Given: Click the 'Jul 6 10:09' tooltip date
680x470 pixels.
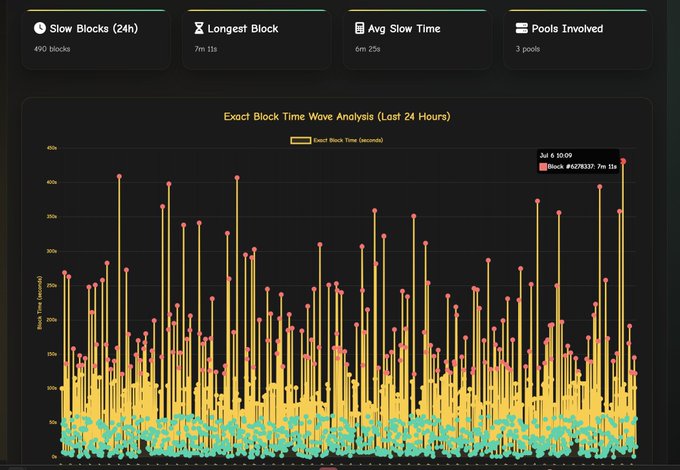Looking at the screenshot, I should (x=556, y=155).
